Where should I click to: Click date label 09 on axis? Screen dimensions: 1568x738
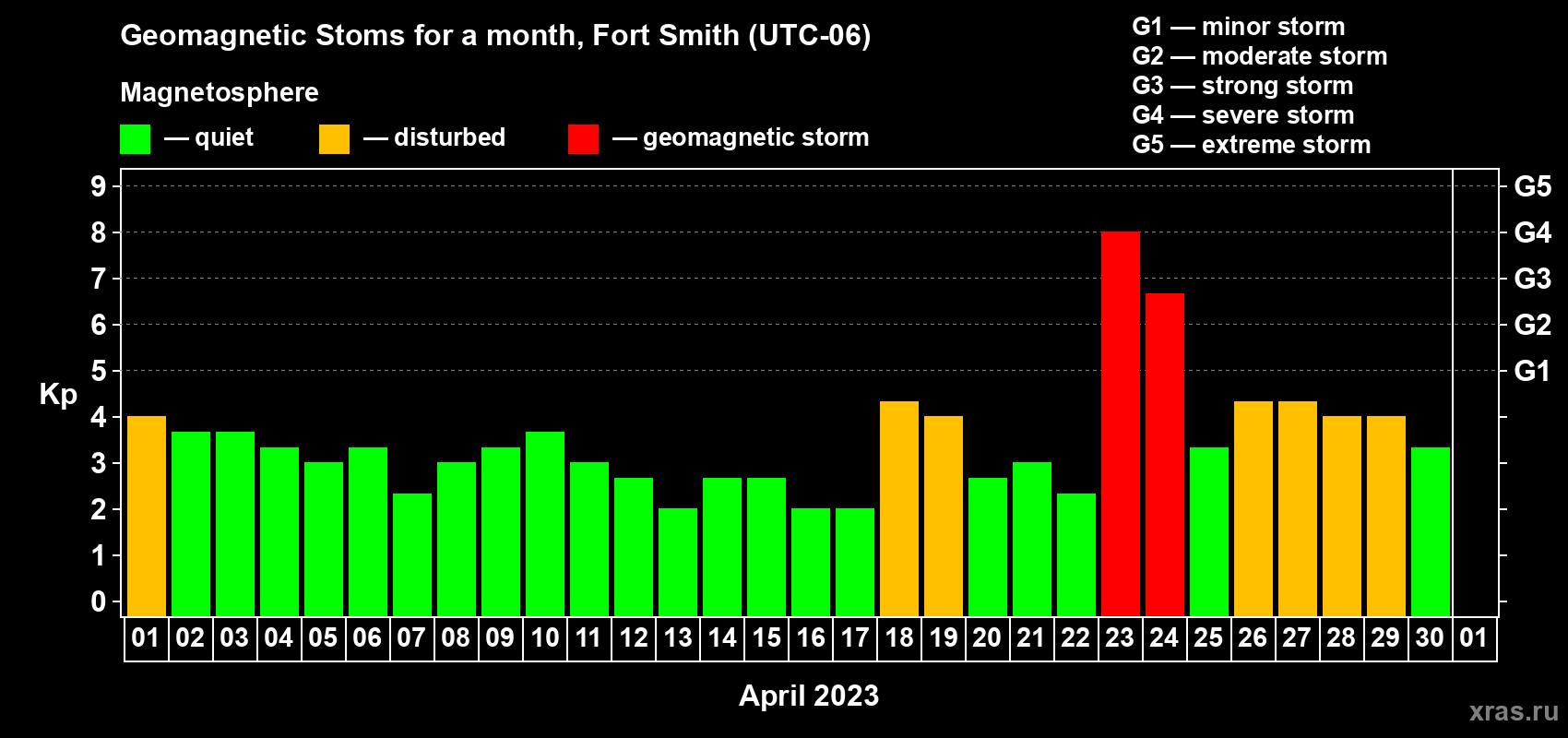pyautogui.click(x=500, y=638)
